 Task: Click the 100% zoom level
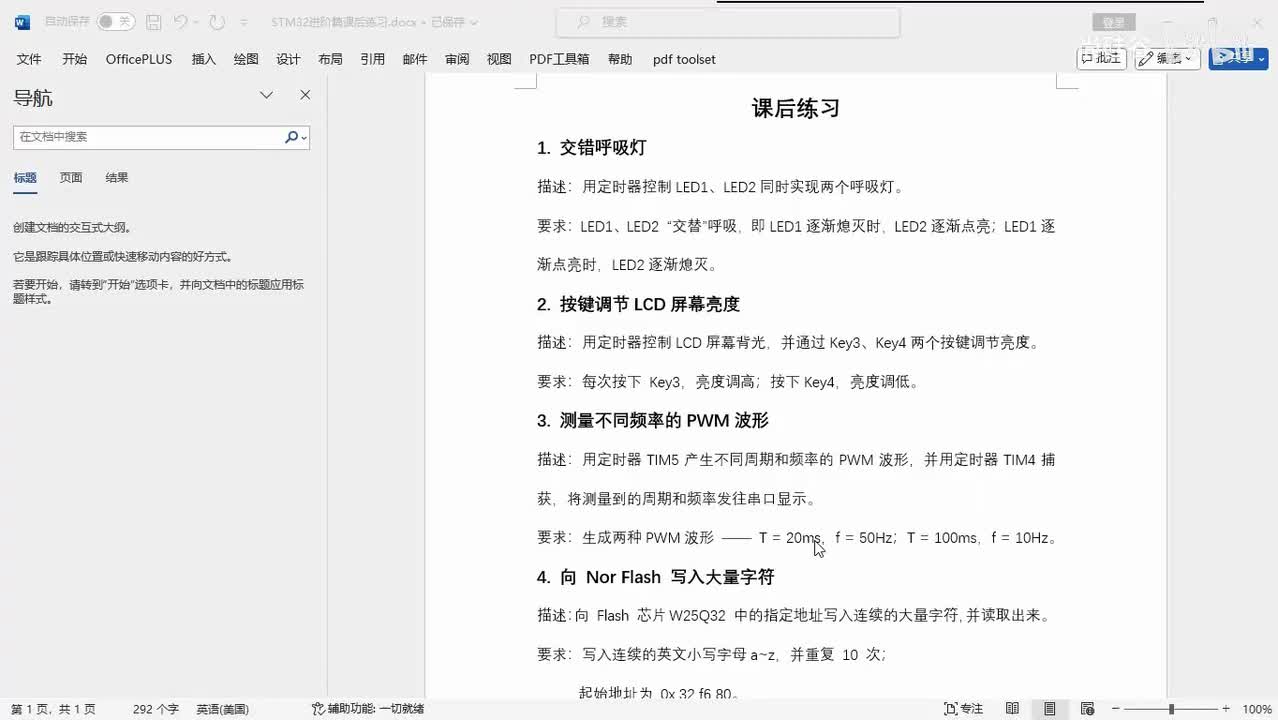[1256, 709]
